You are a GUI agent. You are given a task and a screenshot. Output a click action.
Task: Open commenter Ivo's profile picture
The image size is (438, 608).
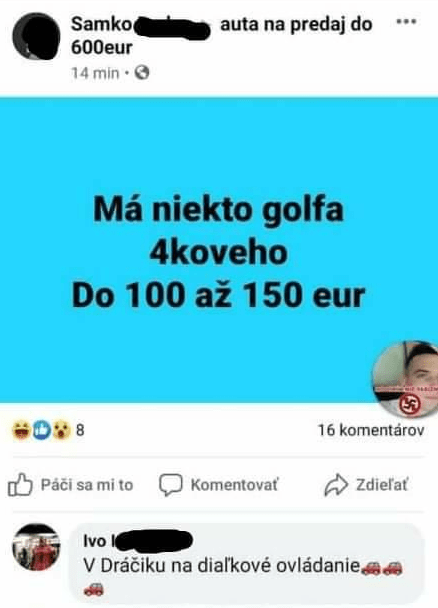36,547
